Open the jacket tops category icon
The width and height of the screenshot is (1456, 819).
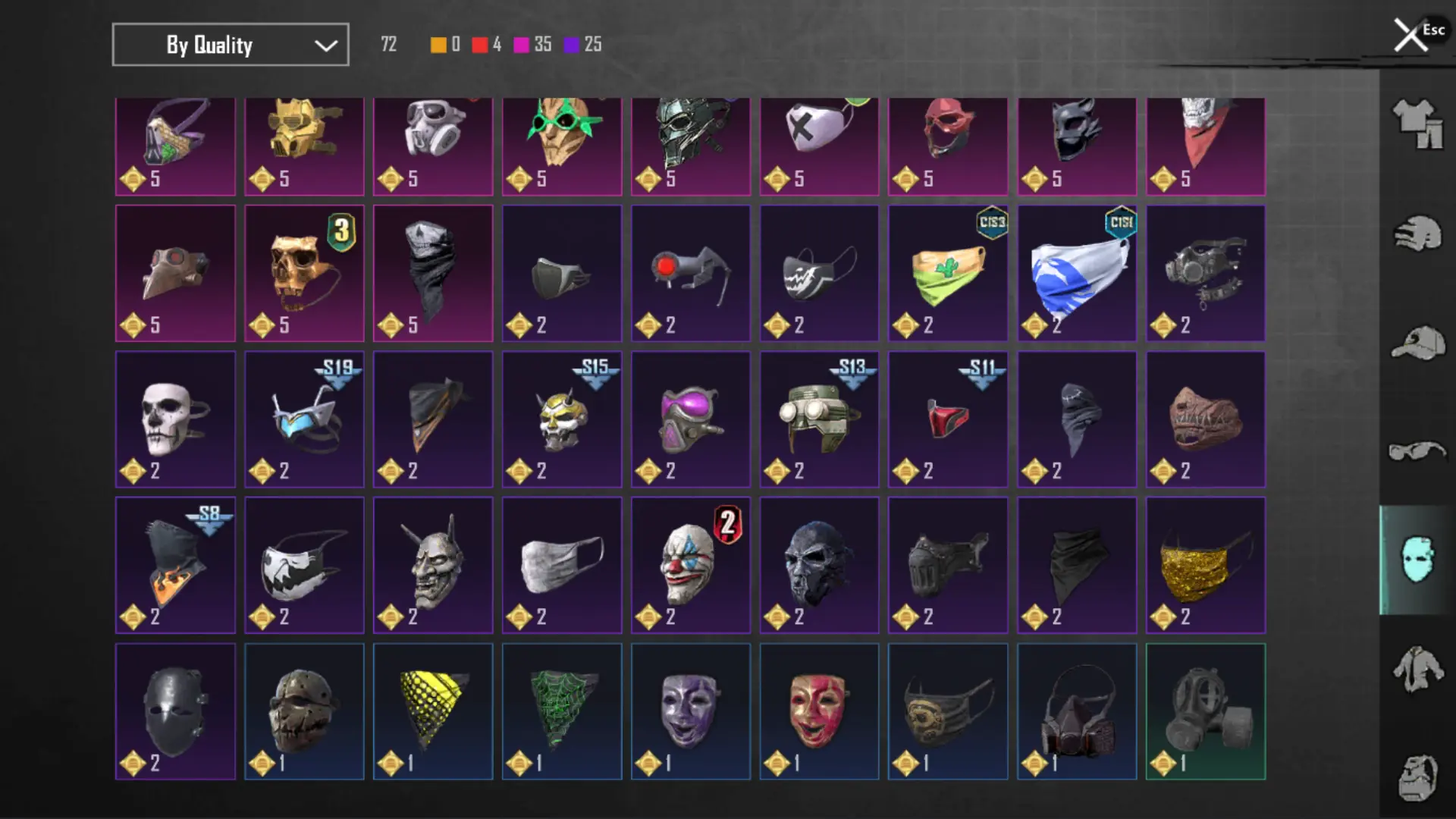pos(1417,669)
